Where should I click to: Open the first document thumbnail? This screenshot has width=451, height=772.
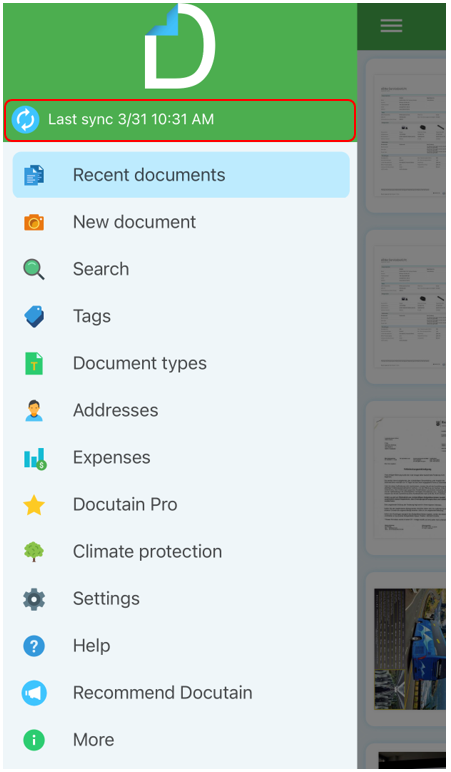[x=407, y=136]
